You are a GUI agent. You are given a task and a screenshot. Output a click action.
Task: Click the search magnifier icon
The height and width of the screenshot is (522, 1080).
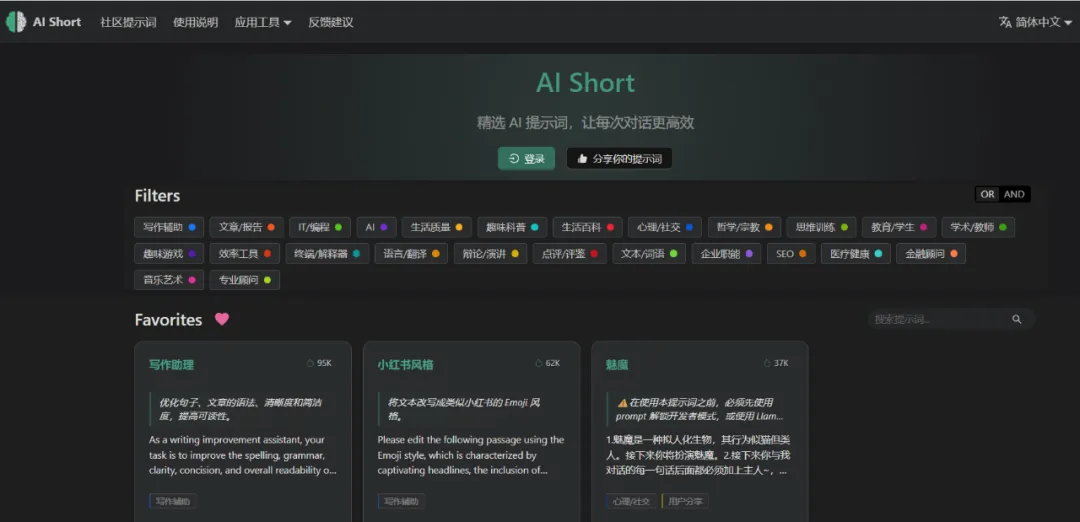pyautogui.click(x=1017, y=319)
